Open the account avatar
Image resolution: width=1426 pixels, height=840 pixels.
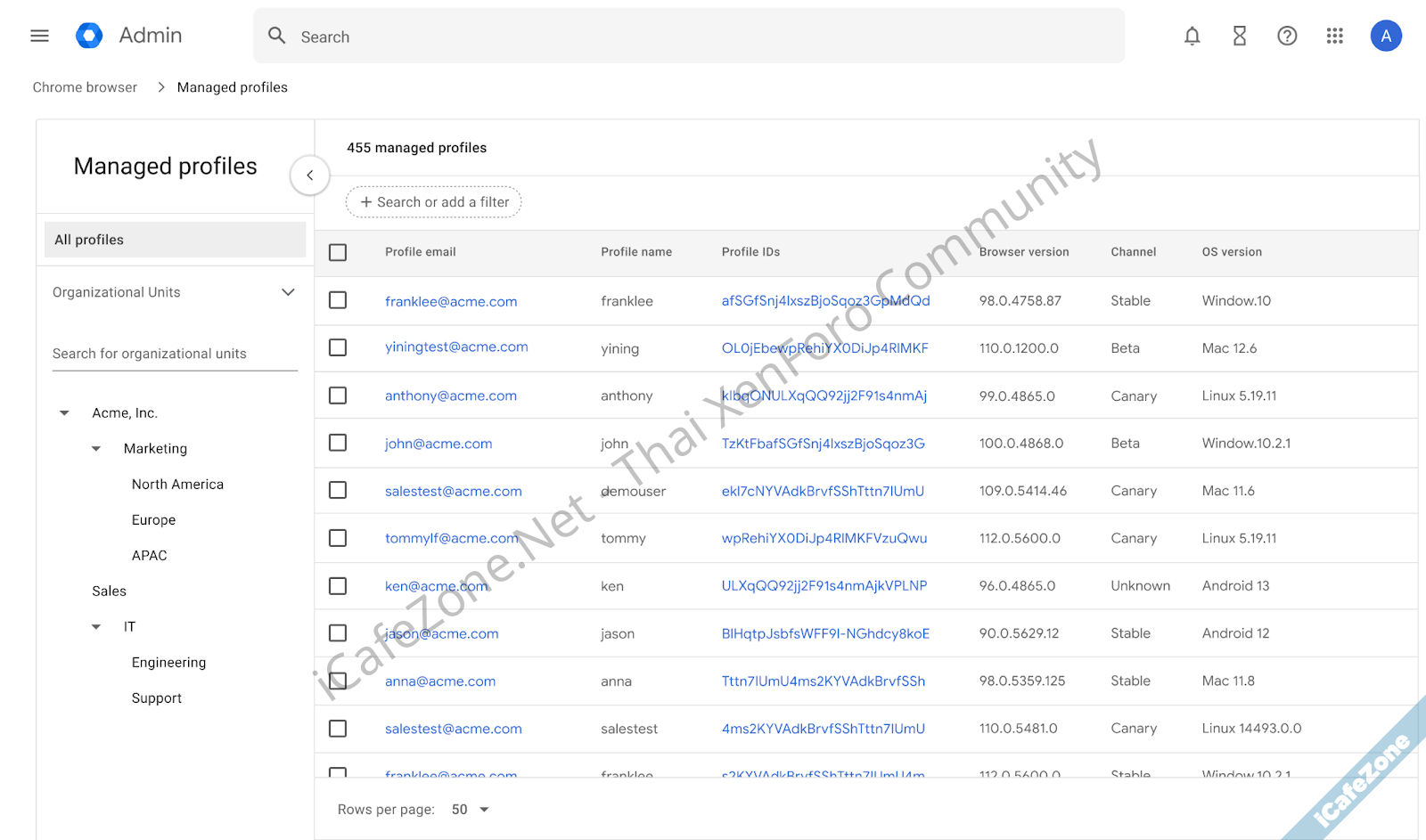[x=1386, y=36]
